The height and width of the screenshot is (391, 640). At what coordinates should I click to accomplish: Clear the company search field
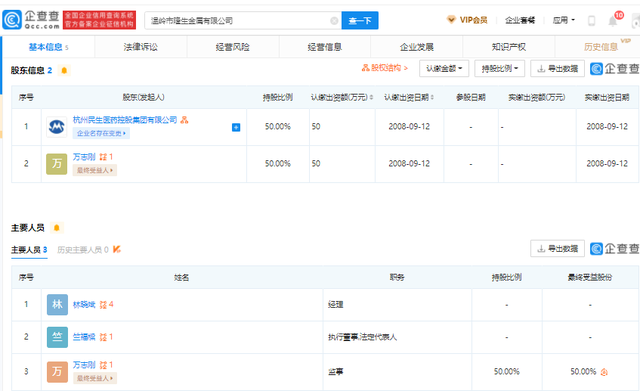click(334, 20)
